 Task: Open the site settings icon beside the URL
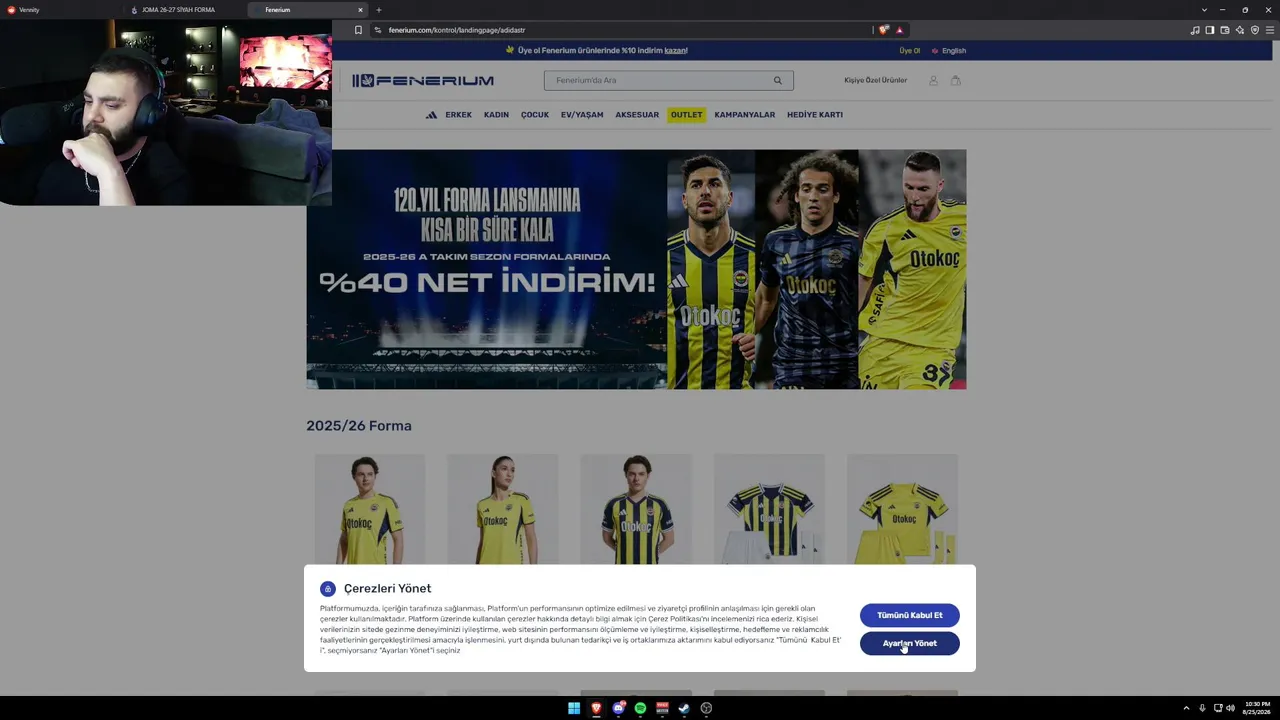[x=377, y=30]
